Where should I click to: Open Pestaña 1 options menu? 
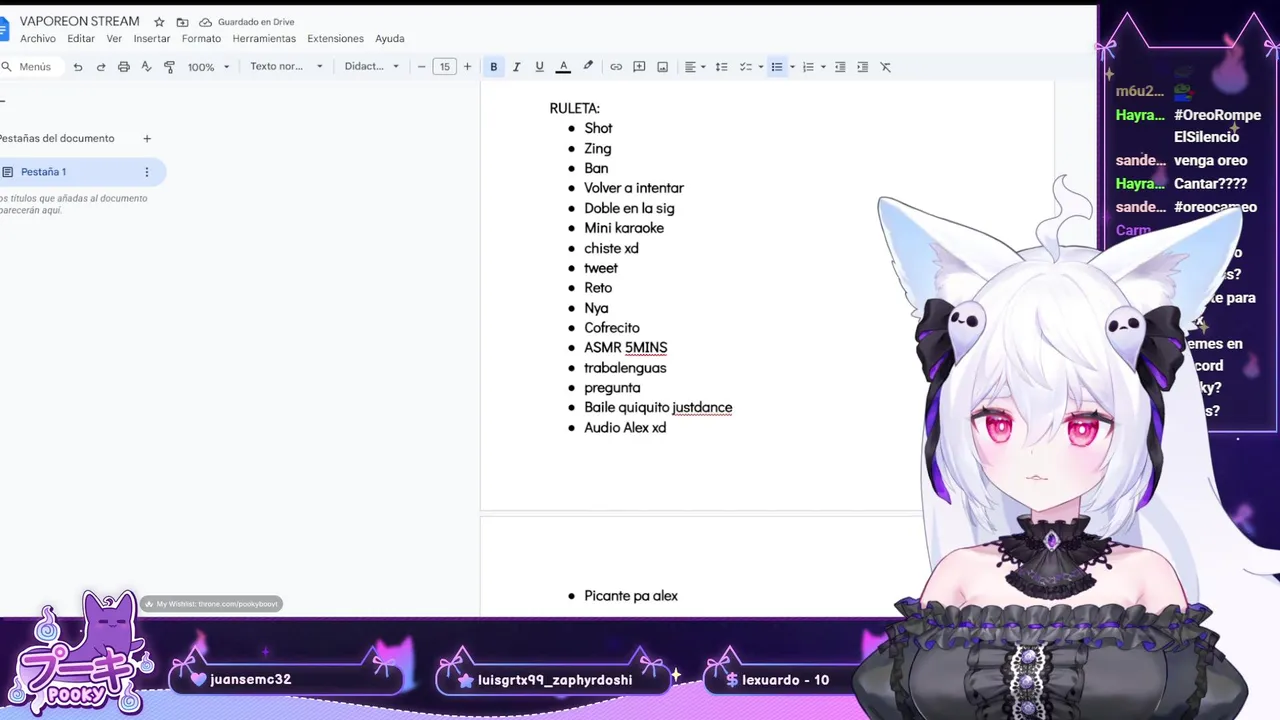[x=147, y=172]
